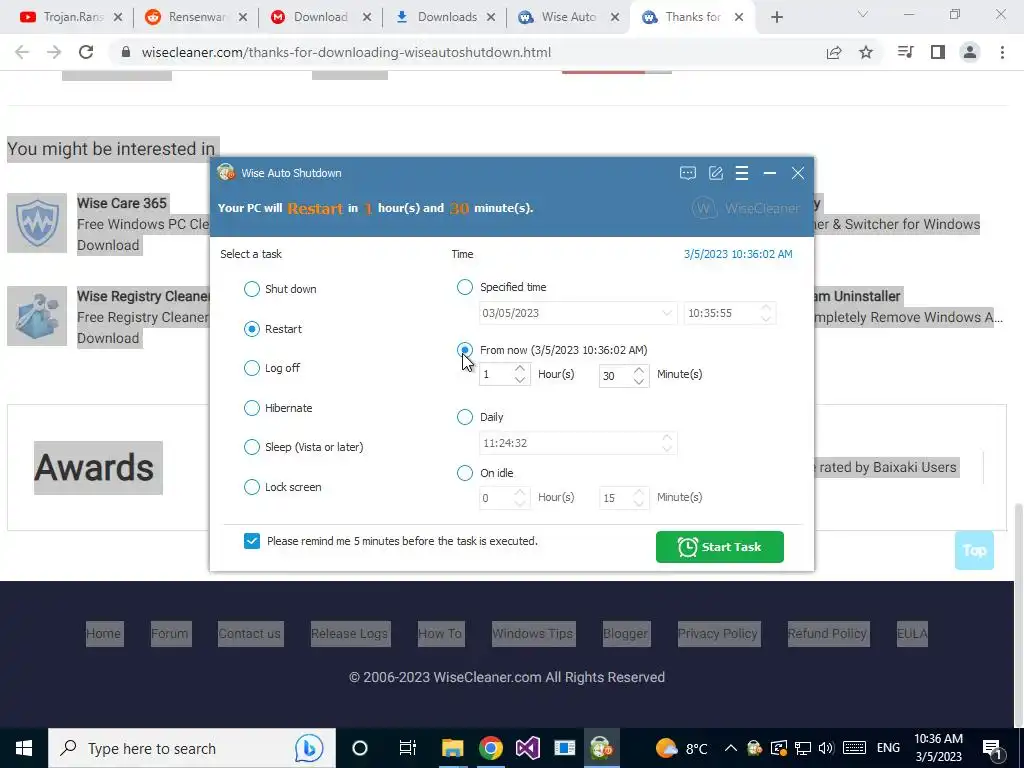Open File Explorer from the taskbar
This screenshot has height=768, width=1024.
(452, 748)
